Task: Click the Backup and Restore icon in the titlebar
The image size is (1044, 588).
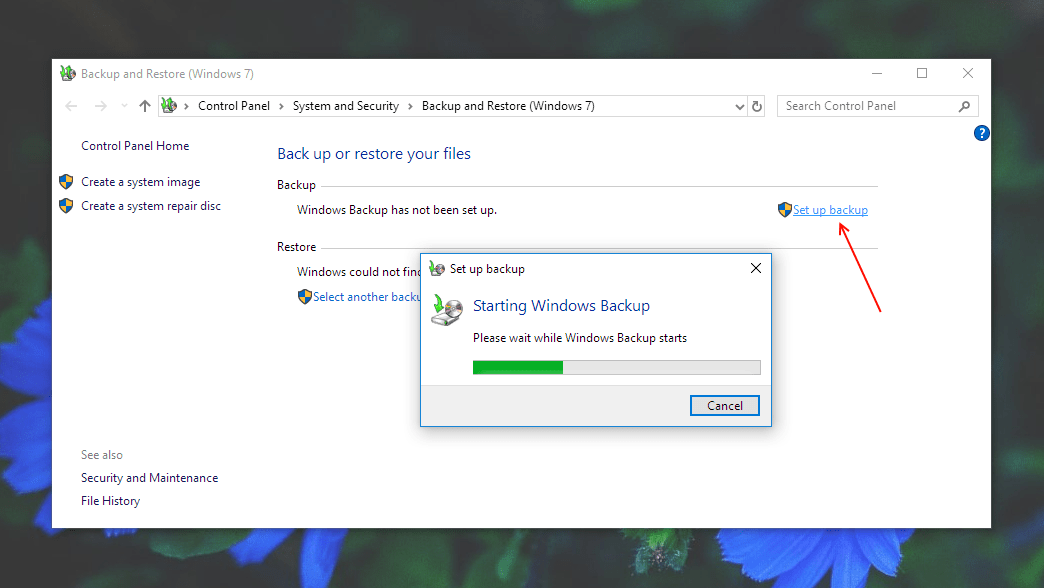Action: 67,72
